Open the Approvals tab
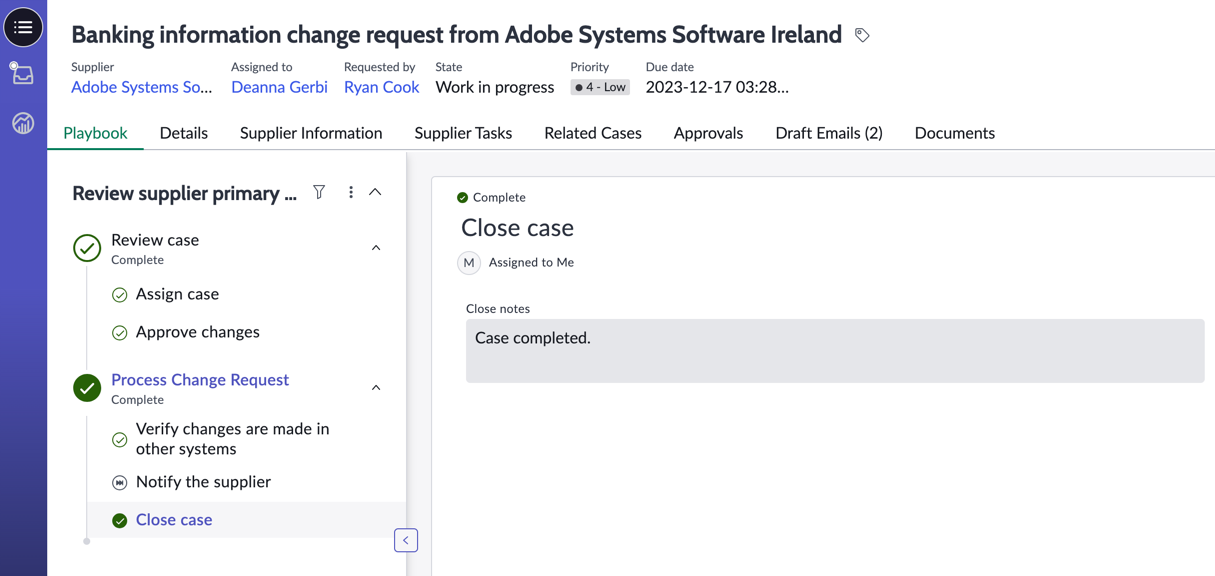Image resolution: width=1215 pixels, height=576 pixels. (x=708, y=133)
